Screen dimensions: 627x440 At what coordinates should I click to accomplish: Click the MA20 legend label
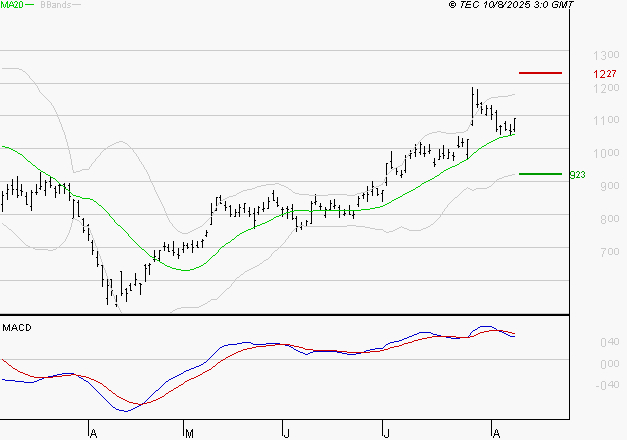(11, 5)
